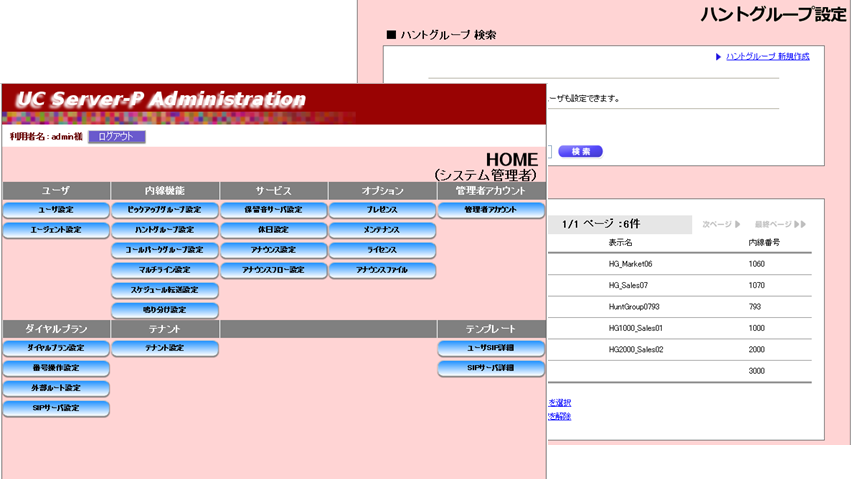Click the HOME page heading
This screenshot has width=852, height=479.
(x=511, y=160)
